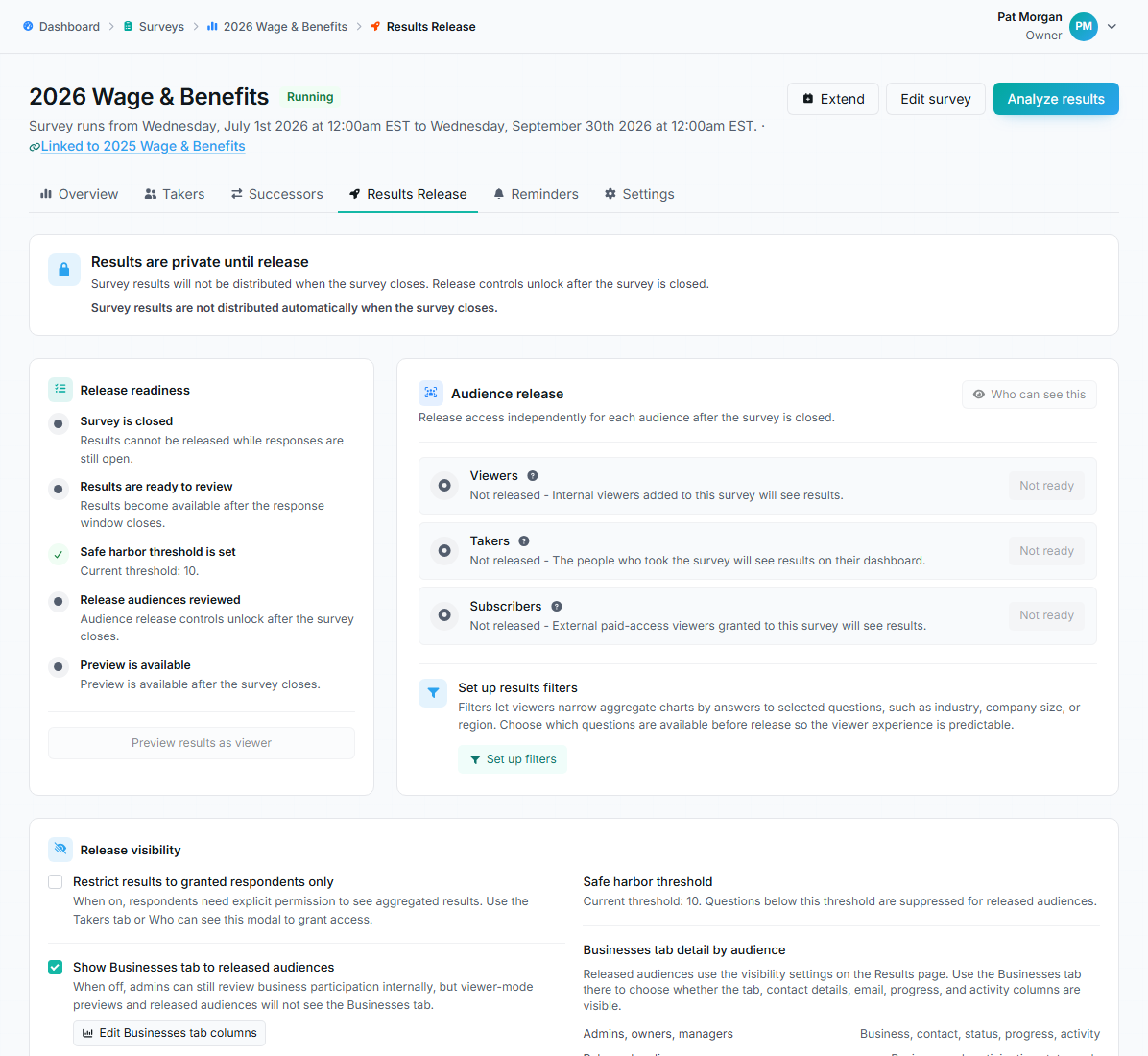Image resolution: width=1148 pixels, height=1056 pixels.
Task: Click the Extend button
Action: tap(833, 99)
